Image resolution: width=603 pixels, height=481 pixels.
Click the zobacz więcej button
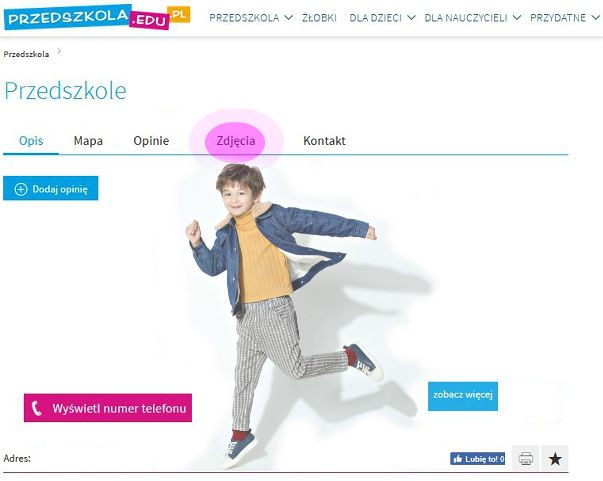tap(463, 396)
